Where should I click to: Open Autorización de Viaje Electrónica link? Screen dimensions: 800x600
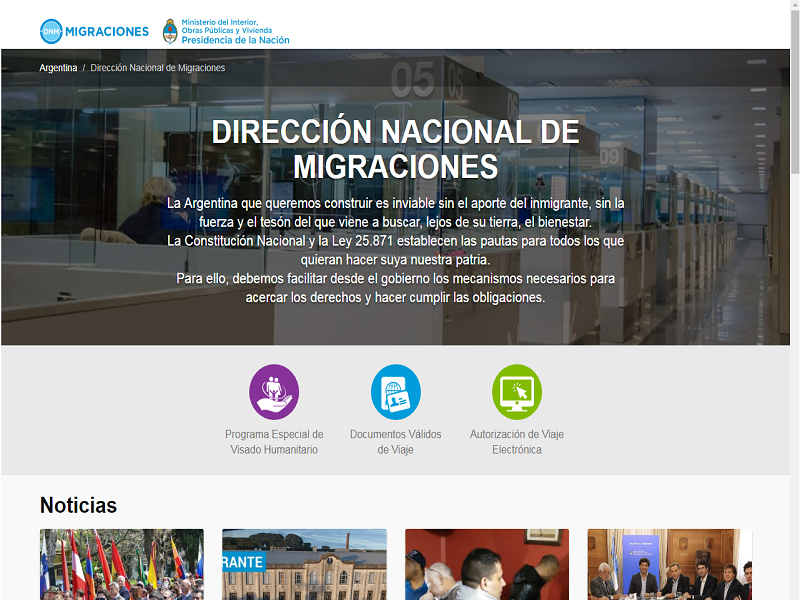(517, 442)
